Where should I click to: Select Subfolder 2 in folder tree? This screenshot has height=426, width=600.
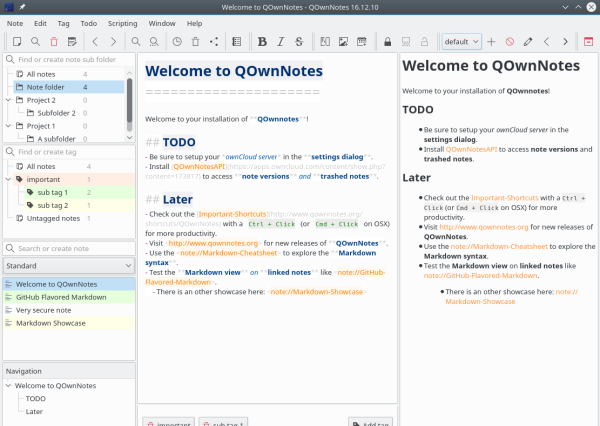tap(56, 113)
